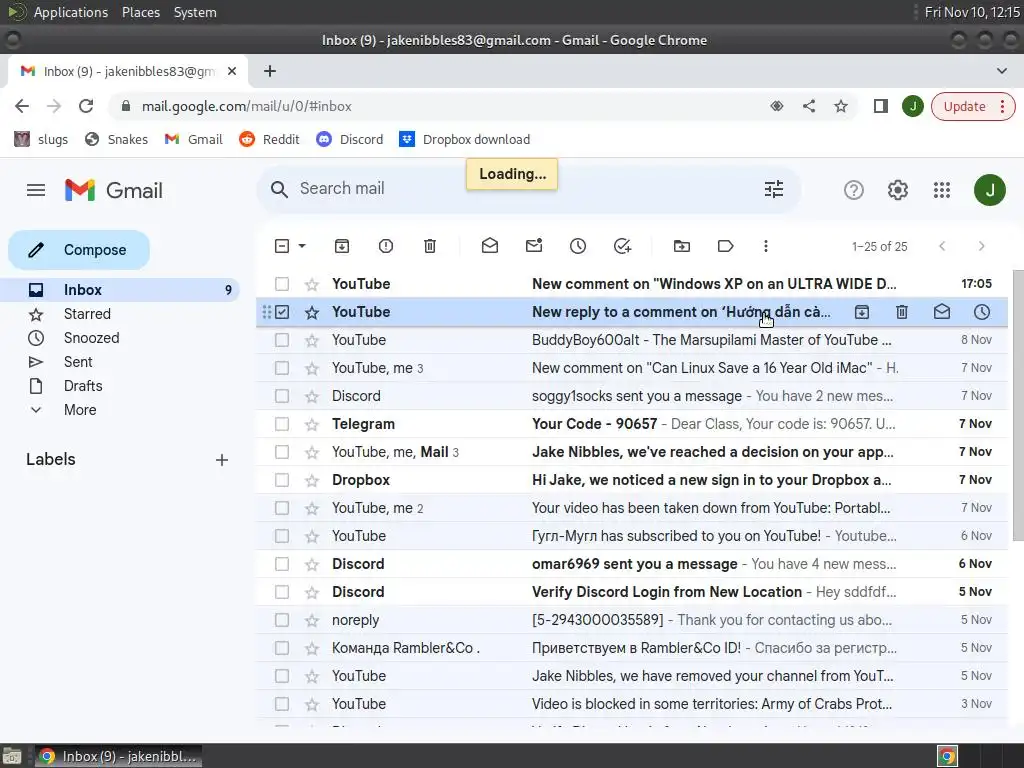This screenshot has width=1024, height=768.
Task: Open the three-dot More options in the mail toolbar
Action: click(766, 246)
